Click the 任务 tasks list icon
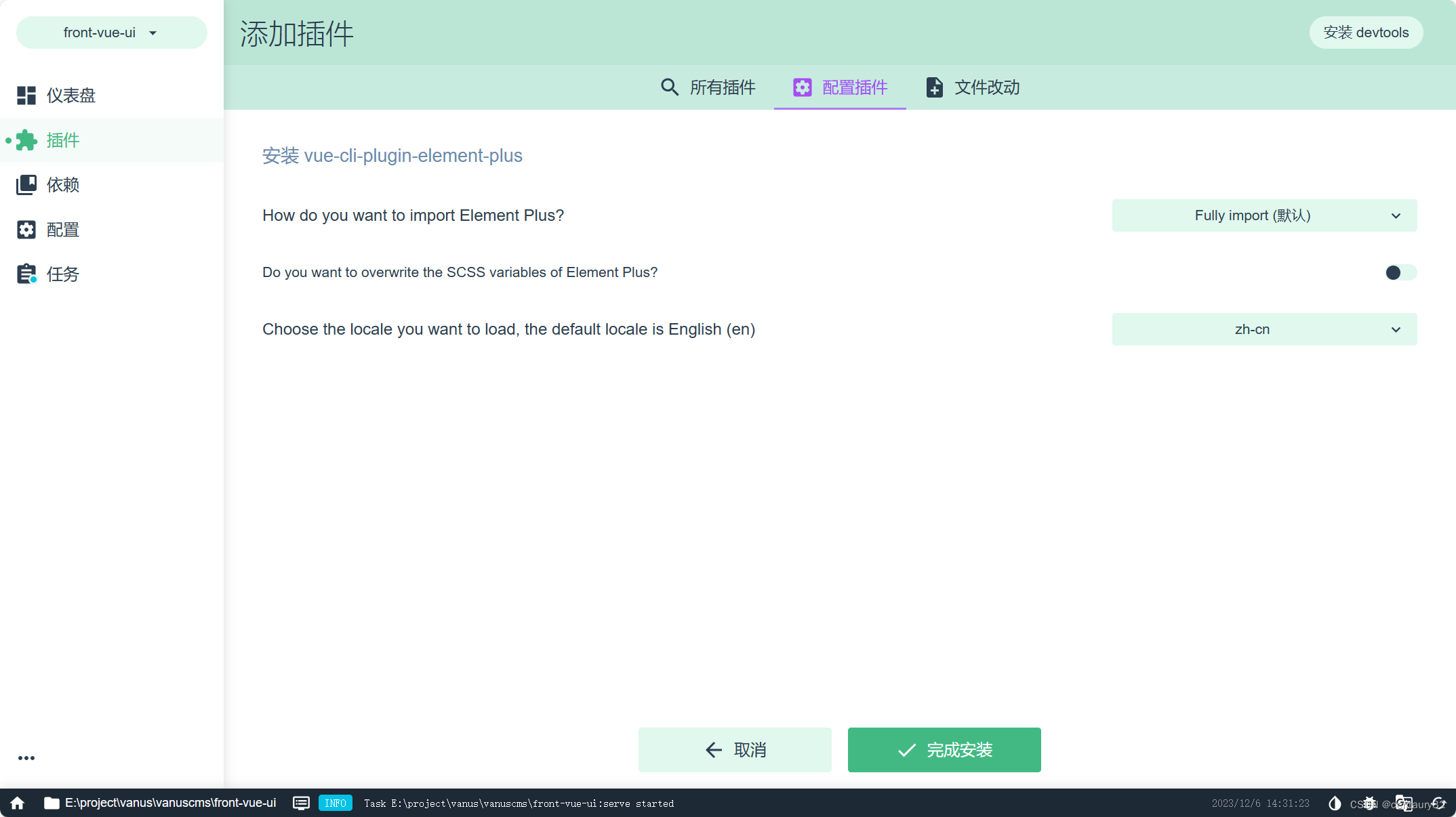1456x817 pixels. click(27, 274)
